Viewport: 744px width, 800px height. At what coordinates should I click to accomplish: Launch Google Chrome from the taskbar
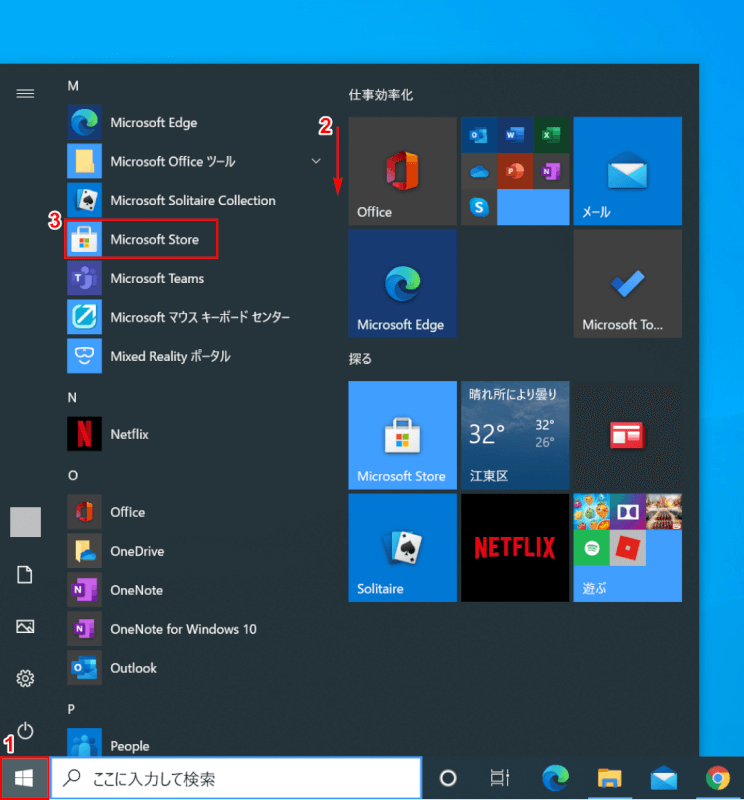click(x=717, y=779)
